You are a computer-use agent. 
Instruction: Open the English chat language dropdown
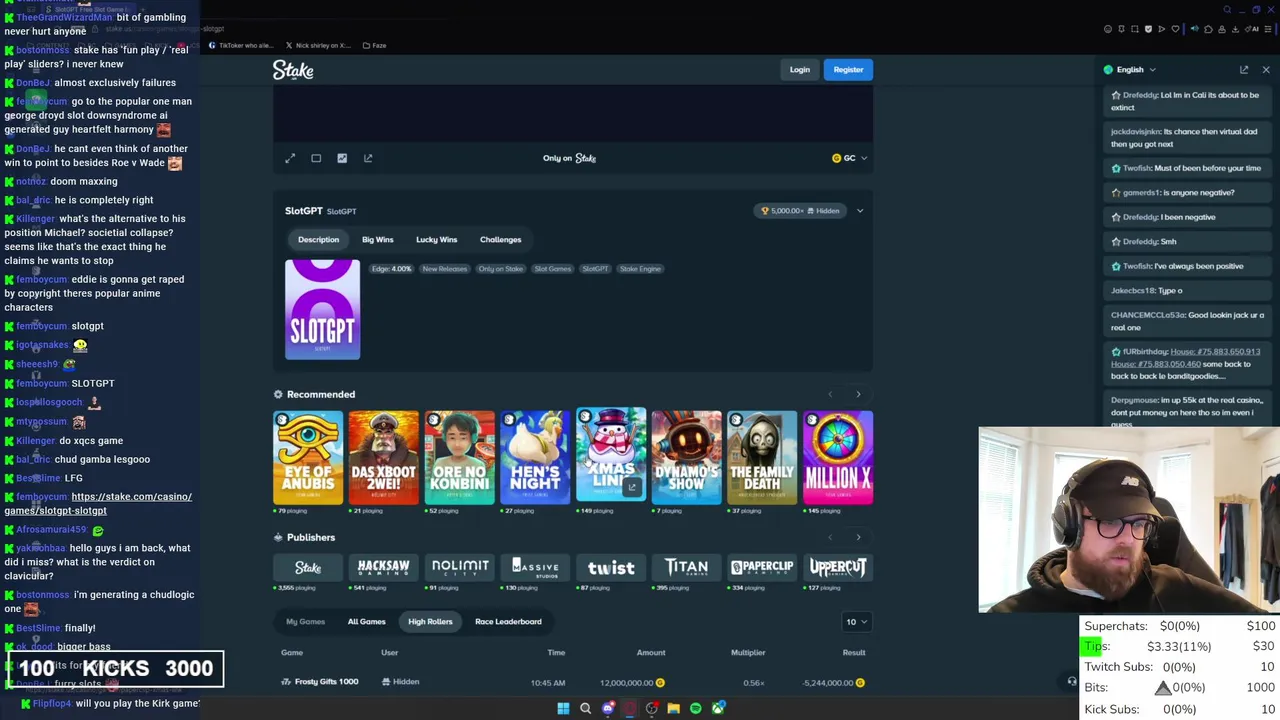[1130, 70]
